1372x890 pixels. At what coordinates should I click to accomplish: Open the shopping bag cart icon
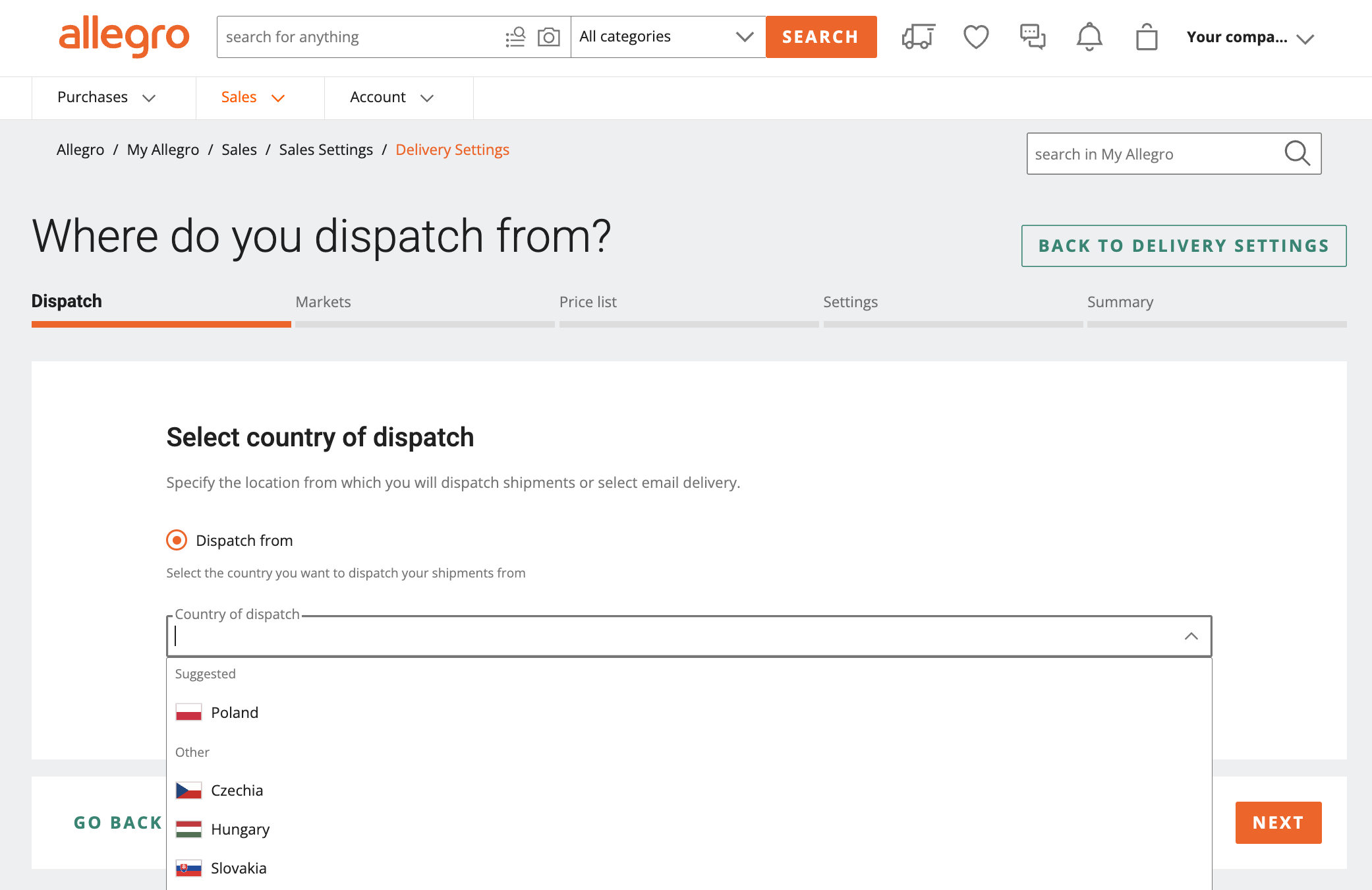tap(1147, 37)
